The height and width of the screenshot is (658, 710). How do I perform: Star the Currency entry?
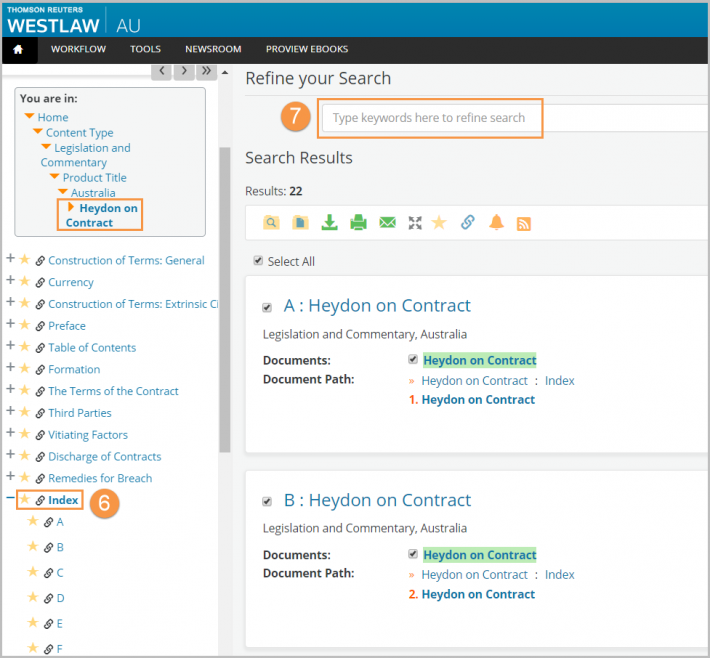(x=24, y=281)
